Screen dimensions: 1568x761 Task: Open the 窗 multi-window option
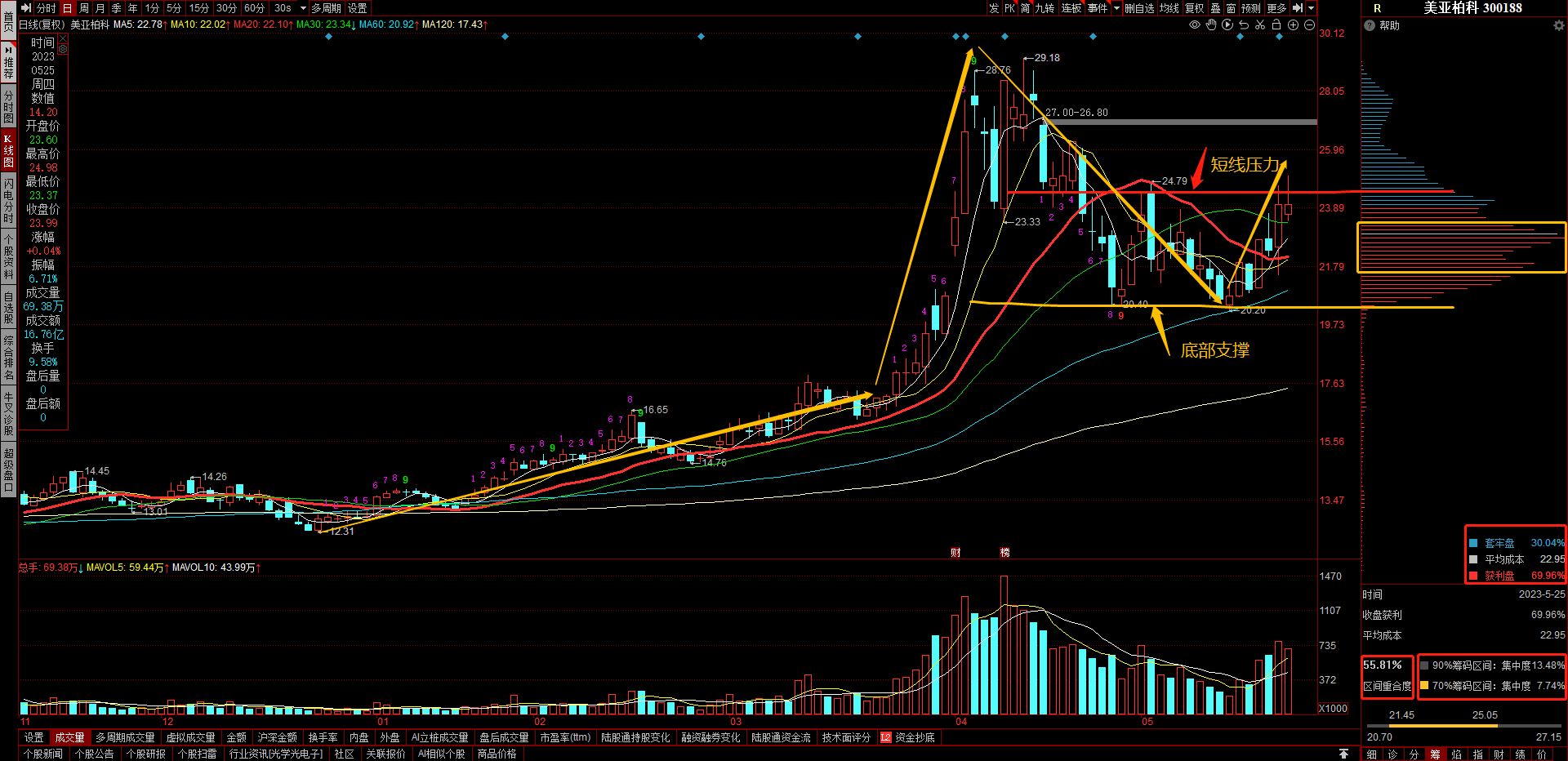tap(1231, 8)
